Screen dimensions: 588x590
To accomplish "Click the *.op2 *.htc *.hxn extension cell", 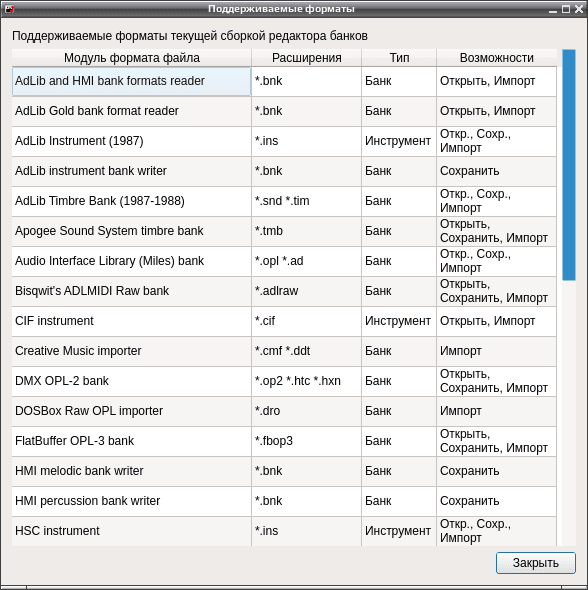I will point(307,382).
